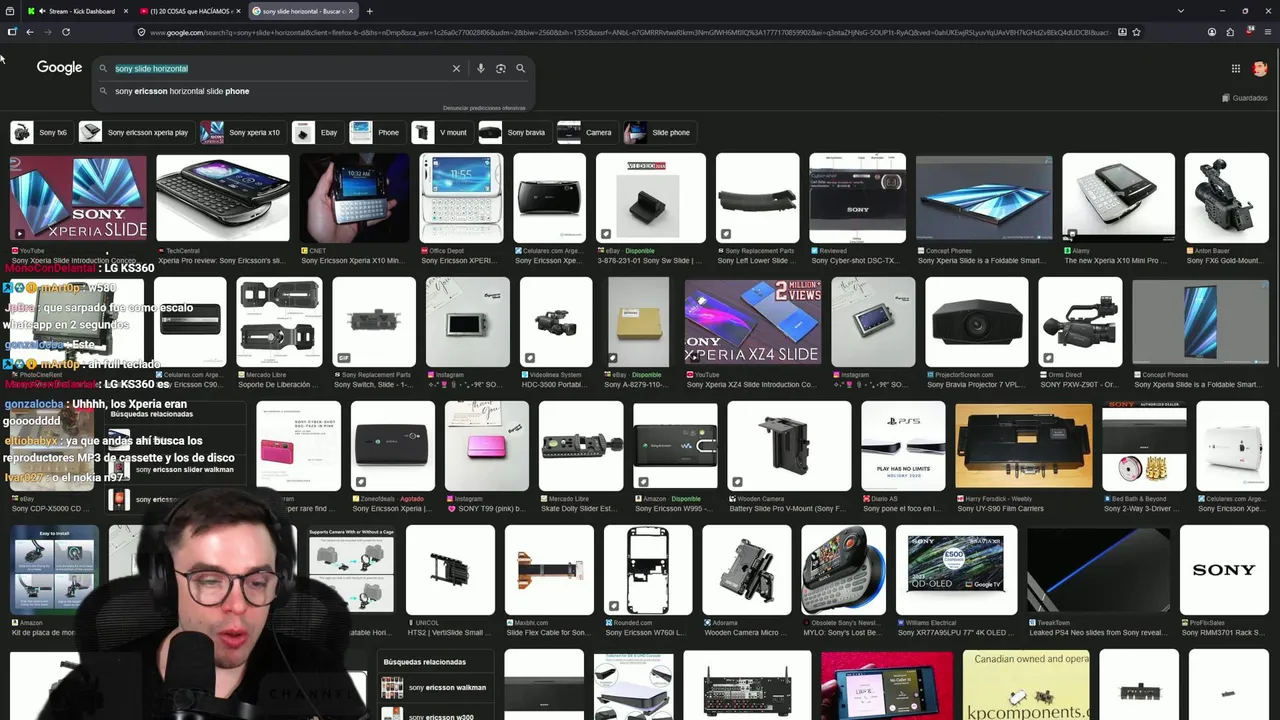Open Sony FX6 Gold-Mount camera image
This screenshot has width=1280, height=720.
point(1227,198)
